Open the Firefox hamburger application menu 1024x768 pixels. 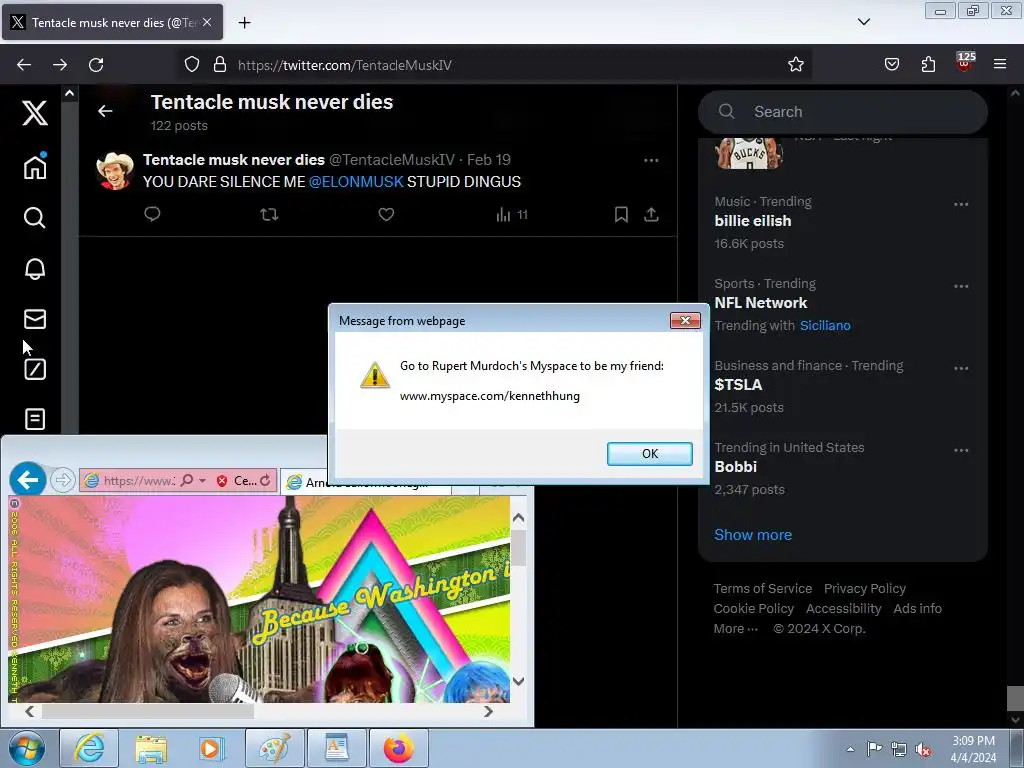[1000, 64]
